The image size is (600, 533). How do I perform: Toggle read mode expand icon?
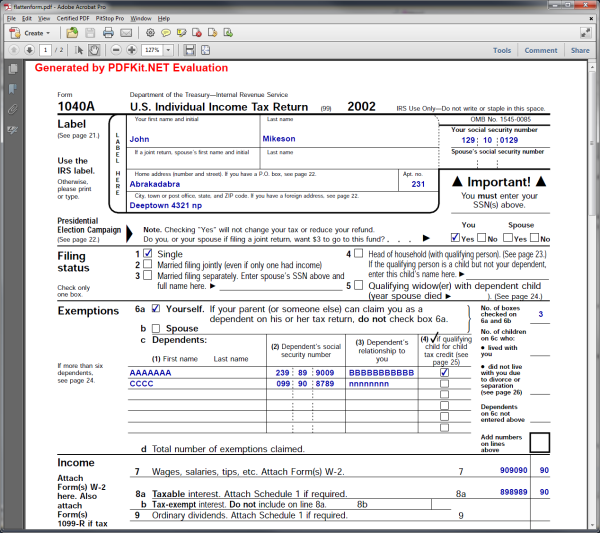585,33
